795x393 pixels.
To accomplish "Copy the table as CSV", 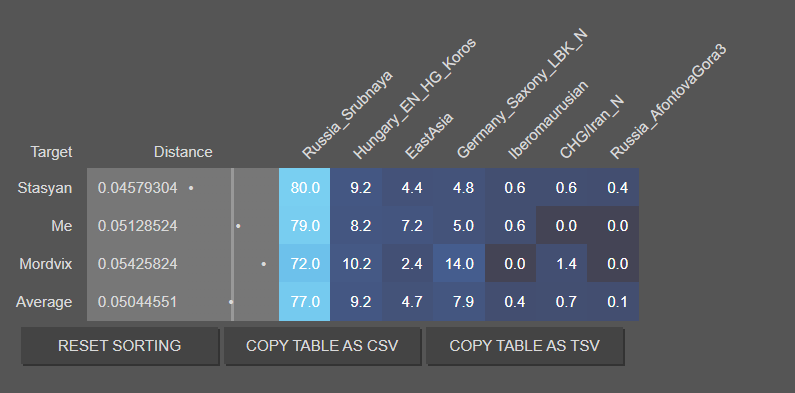I will [322, 346].
